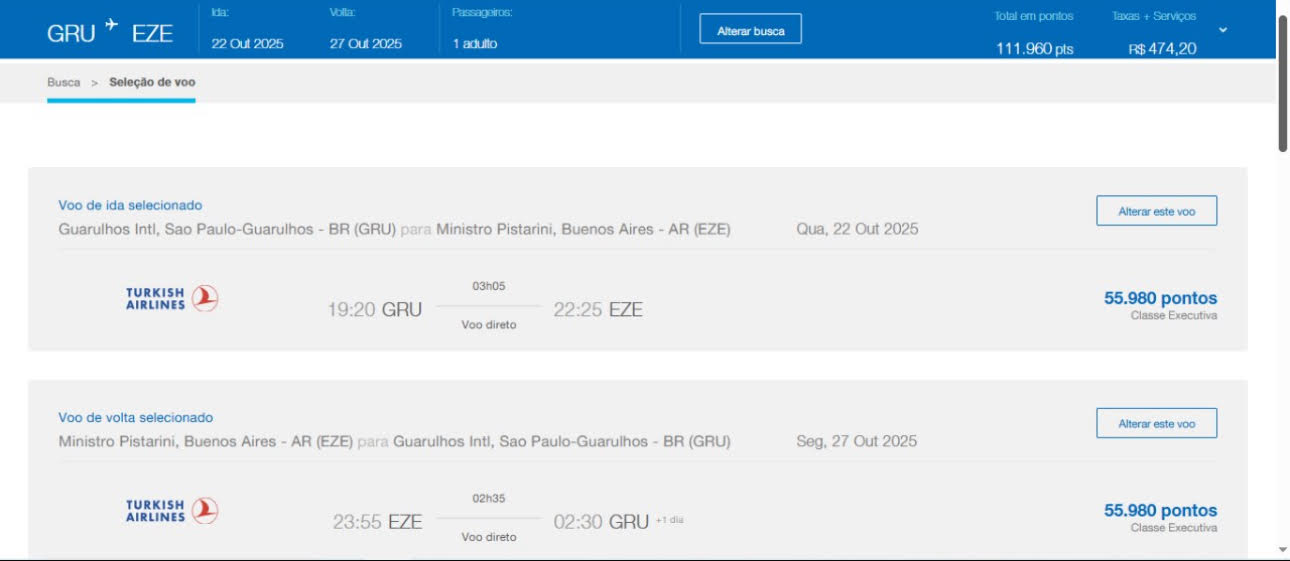The height and width of the screenshot is (561, 1290).
Task: Open the Ida date 22 Out 2025
Action: click(247, 44)
